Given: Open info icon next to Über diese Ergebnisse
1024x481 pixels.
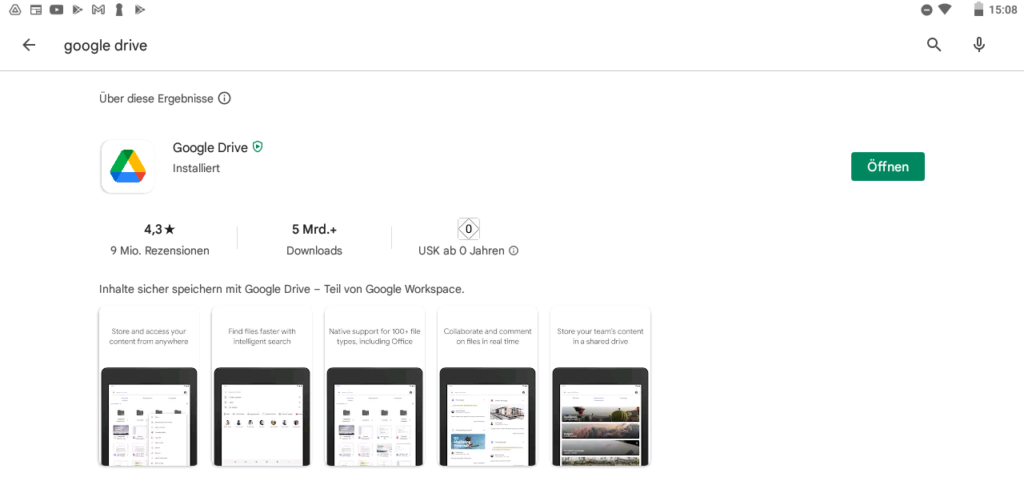Looking at the screenshot, I should click(x=225, y=99).
